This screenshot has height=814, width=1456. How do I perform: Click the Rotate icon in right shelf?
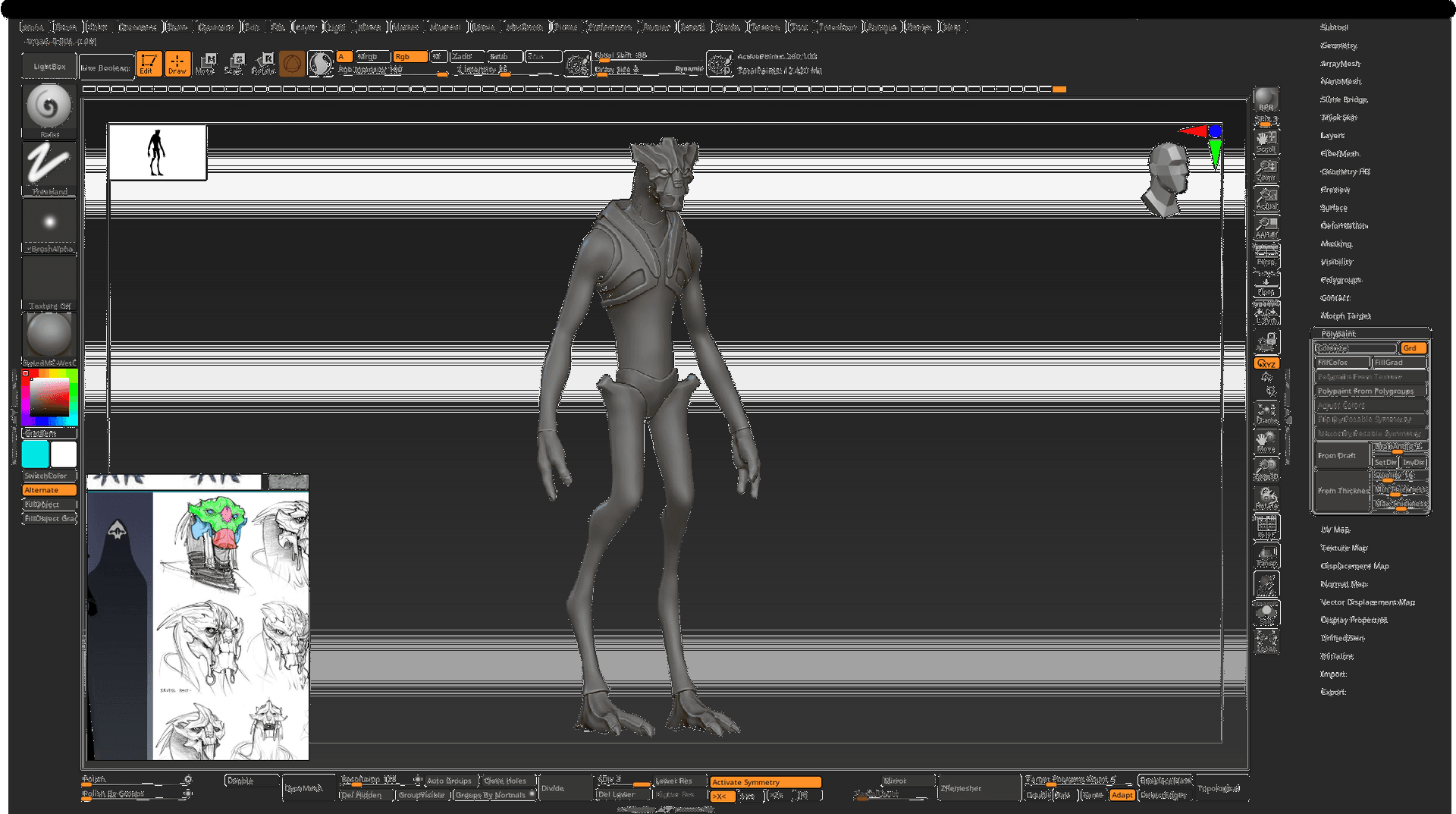click(x=1266, y=498)
